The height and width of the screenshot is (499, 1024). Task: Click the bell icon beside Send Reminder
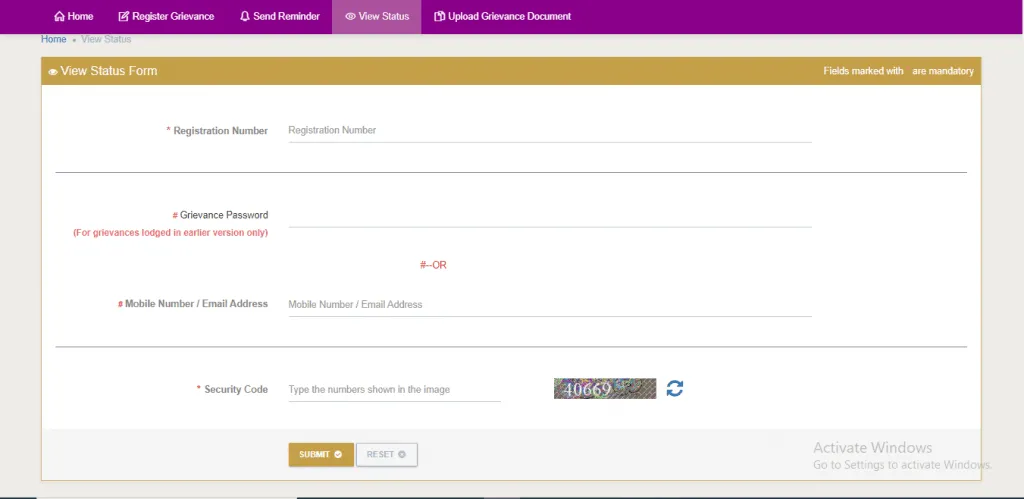(245, 17)
